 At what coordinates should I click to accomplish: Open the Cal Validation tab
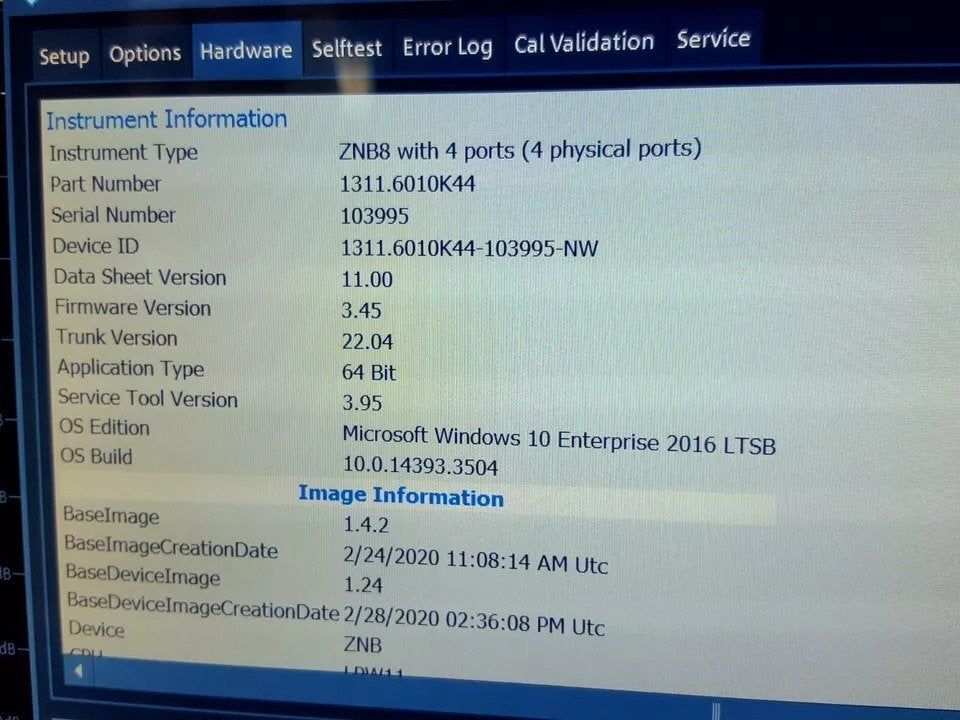(x=584, y=42)
